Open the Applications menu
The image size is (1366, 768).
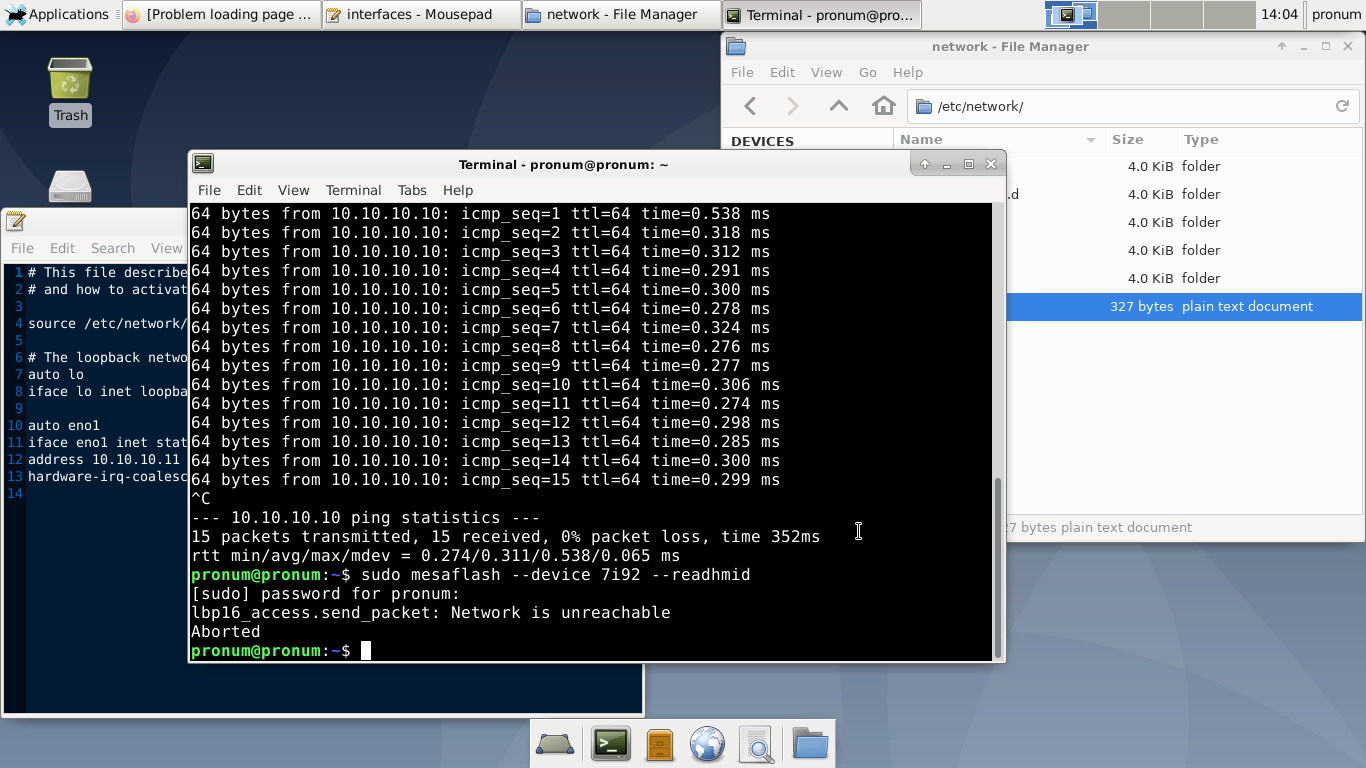pyautogui.click(x=57, y=14)
